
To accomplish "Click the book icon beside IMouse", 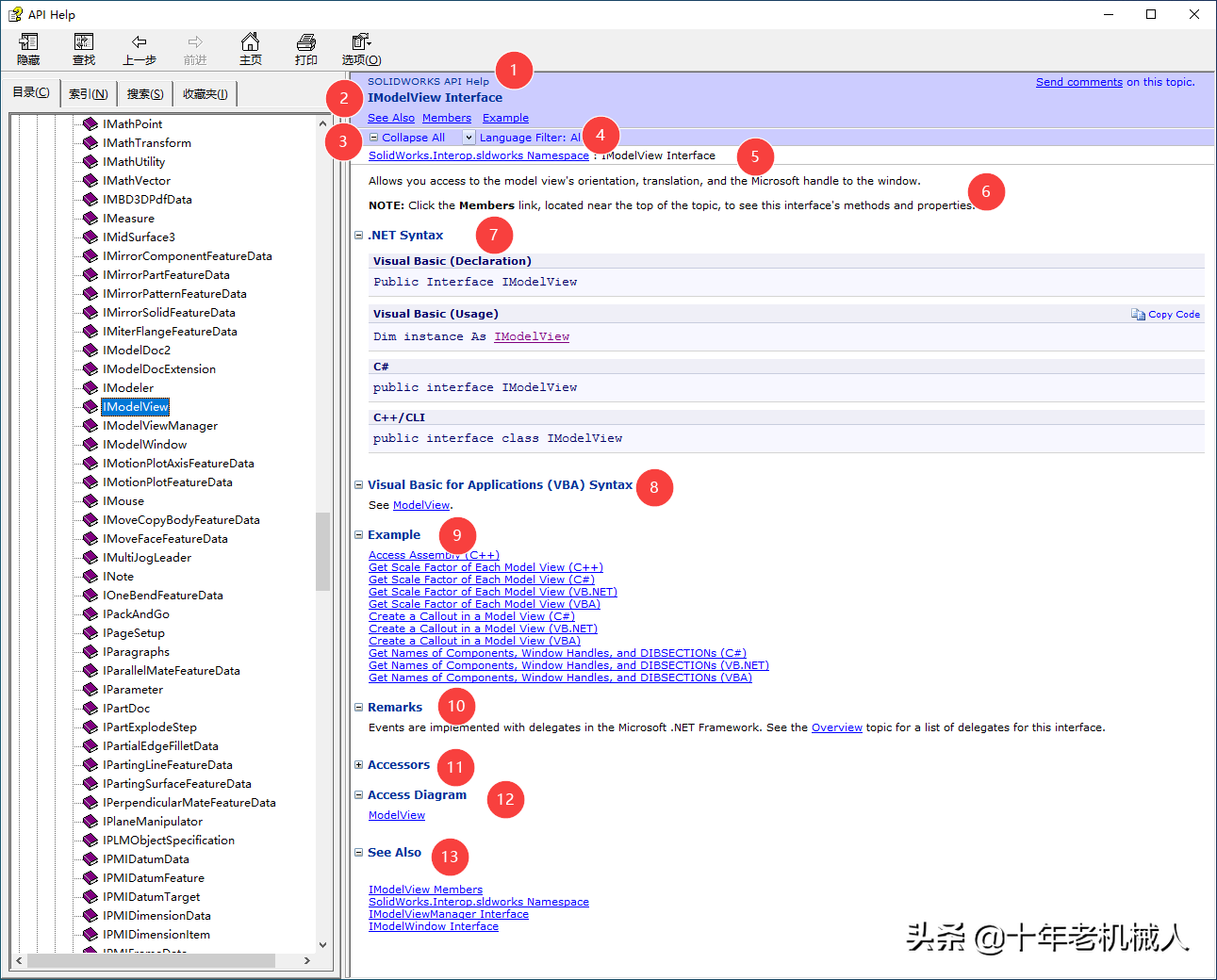I will pos(90,500).
